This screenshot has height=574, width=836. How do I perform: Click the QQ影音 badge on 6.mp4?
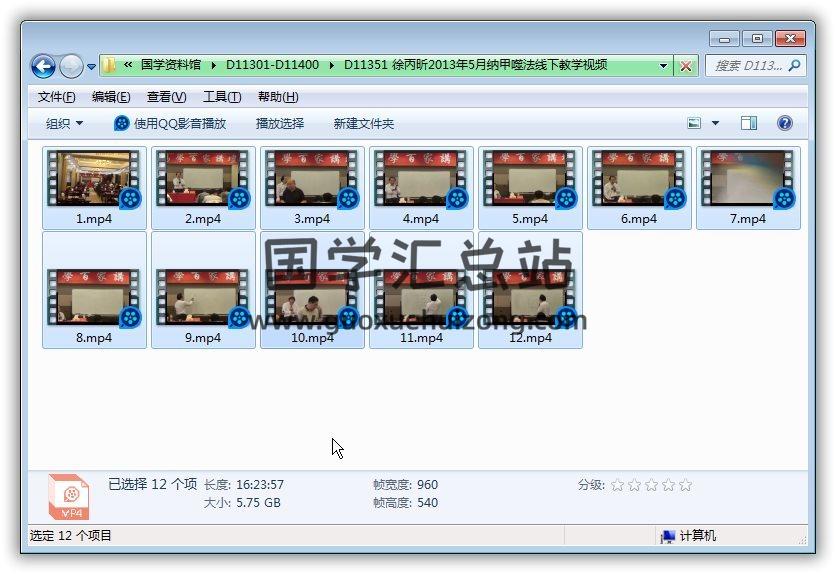point(675,199)
